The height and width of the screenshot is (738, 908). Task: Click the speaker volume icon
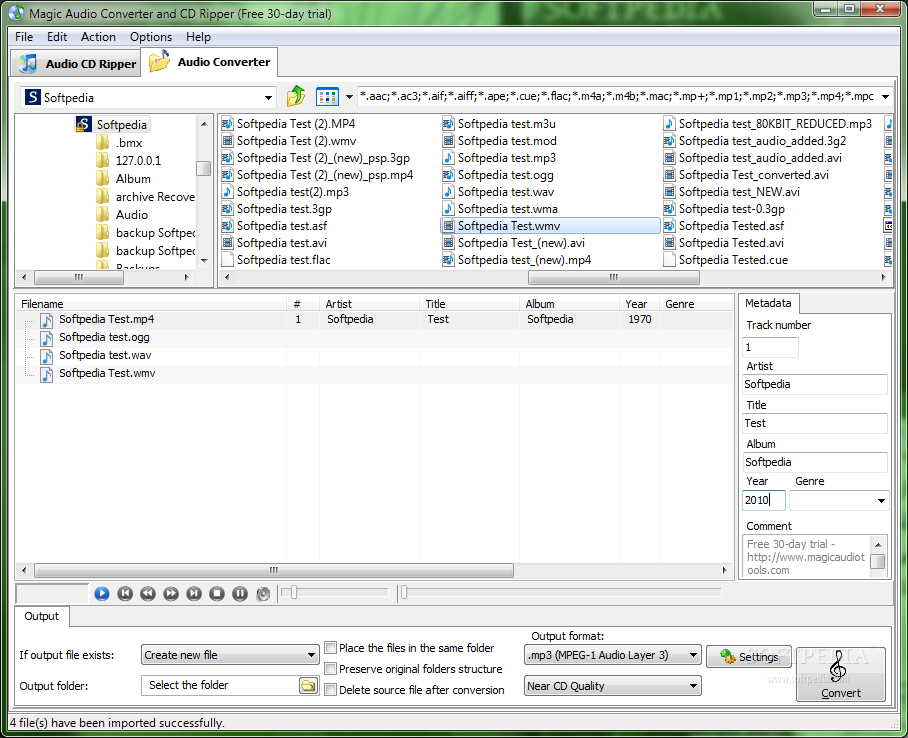pyautogui.click(x=263, y=594)
